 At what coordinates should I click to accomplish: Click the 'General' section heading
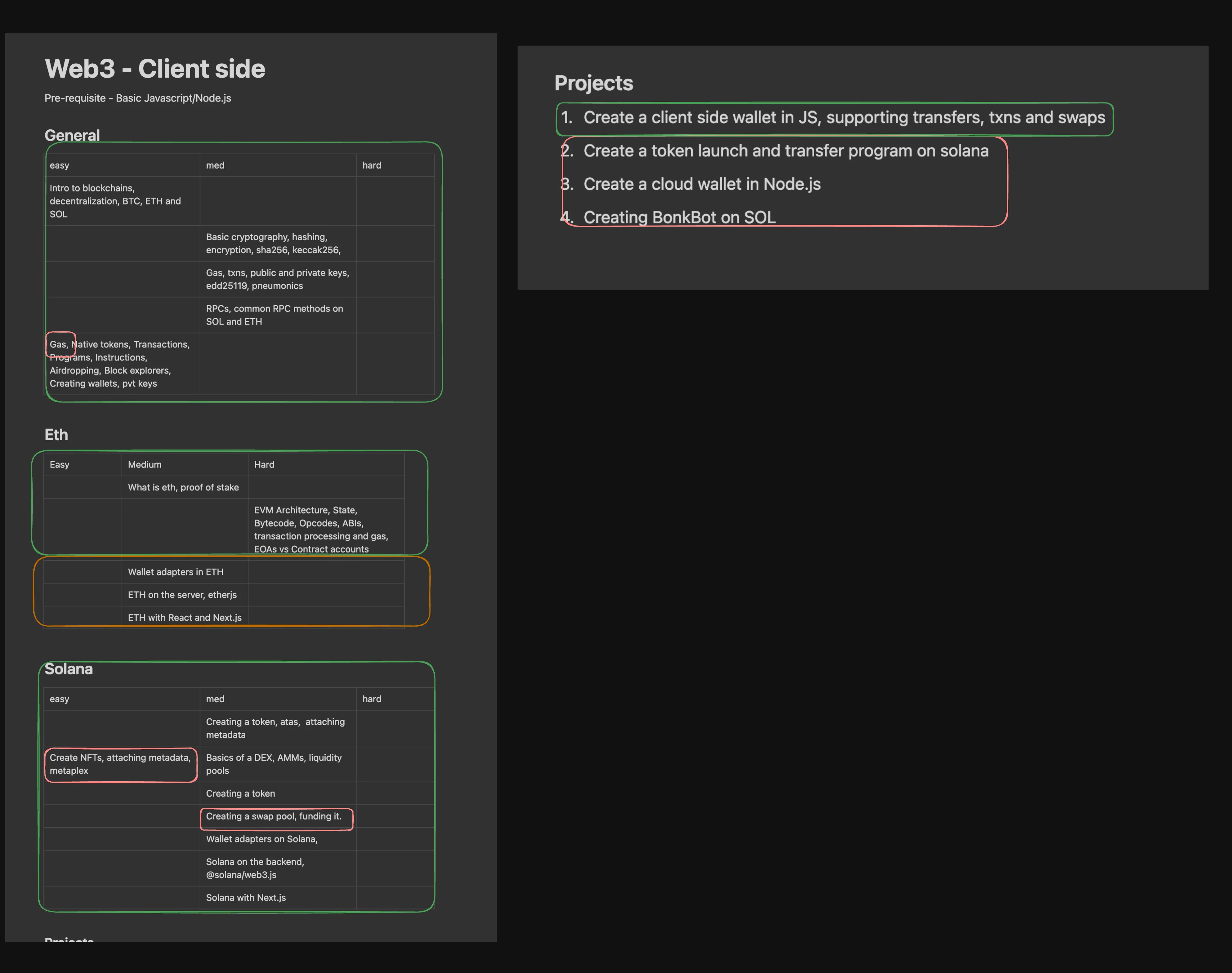tap(72, 135)
